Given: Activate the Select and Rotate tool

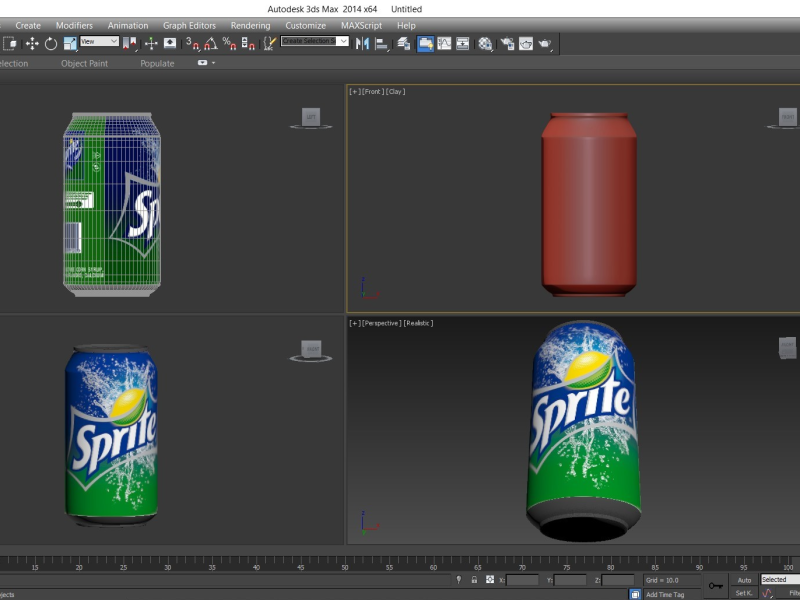Looking at the screenshot, I should (51, 43).
